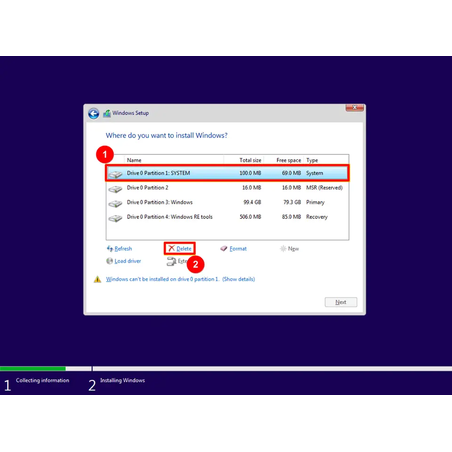Click the yellow warning triangle icon

point(97,279)
